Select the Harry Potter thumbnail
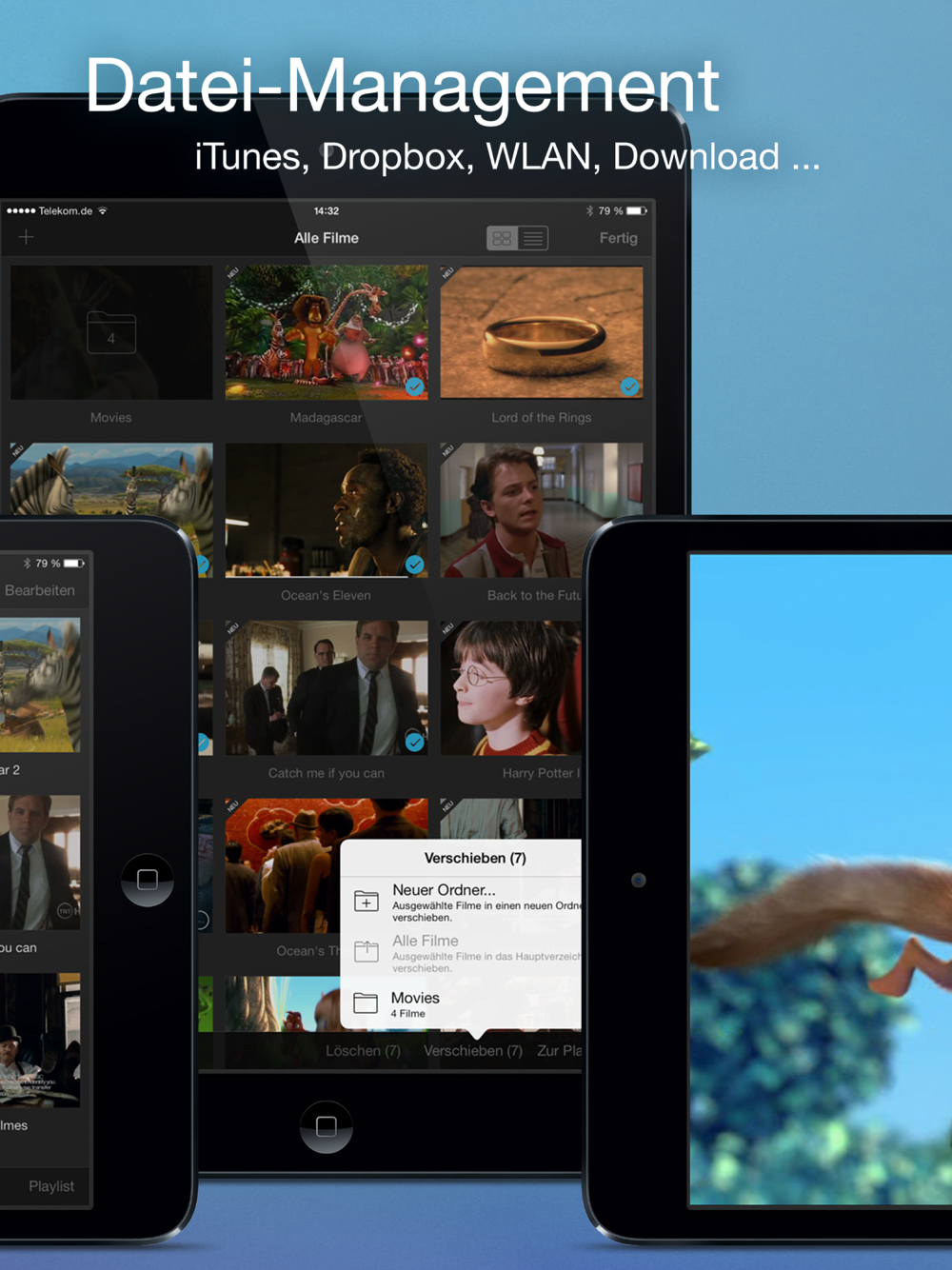Image resolution: width=952 pixels, height=1270 pixels. pyautogui.click(x=511, y=688)
